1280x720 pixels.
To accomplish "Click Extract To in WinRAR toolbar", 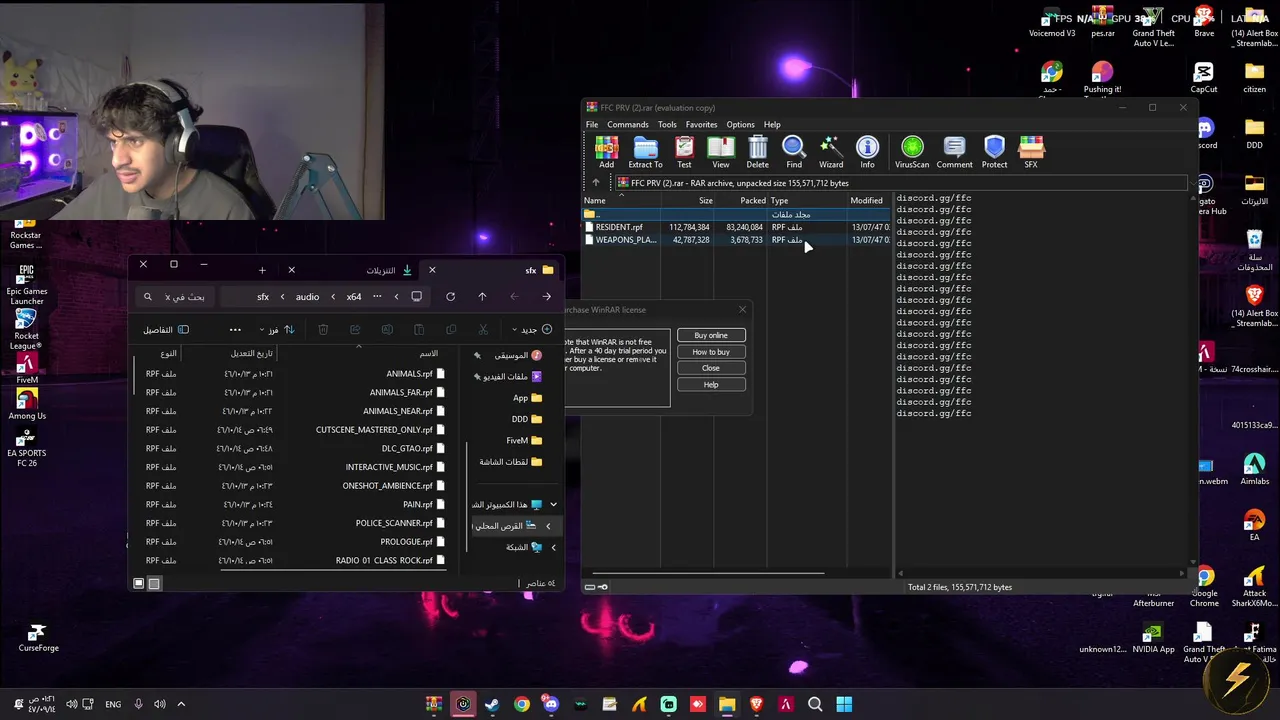I will [645, 152].
